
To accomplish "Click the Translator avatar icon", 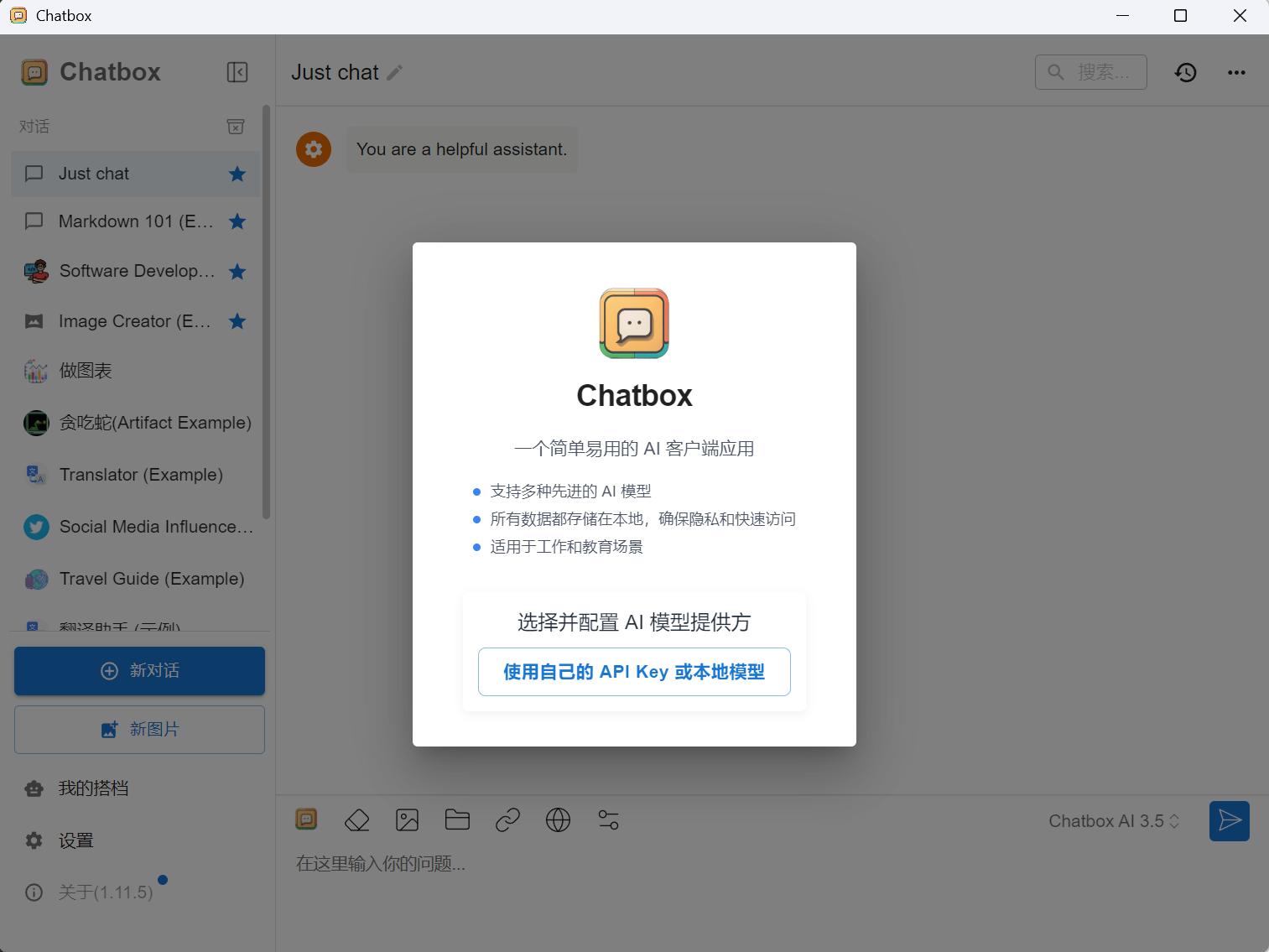I will pyautogui.click(x=36, y=475).
